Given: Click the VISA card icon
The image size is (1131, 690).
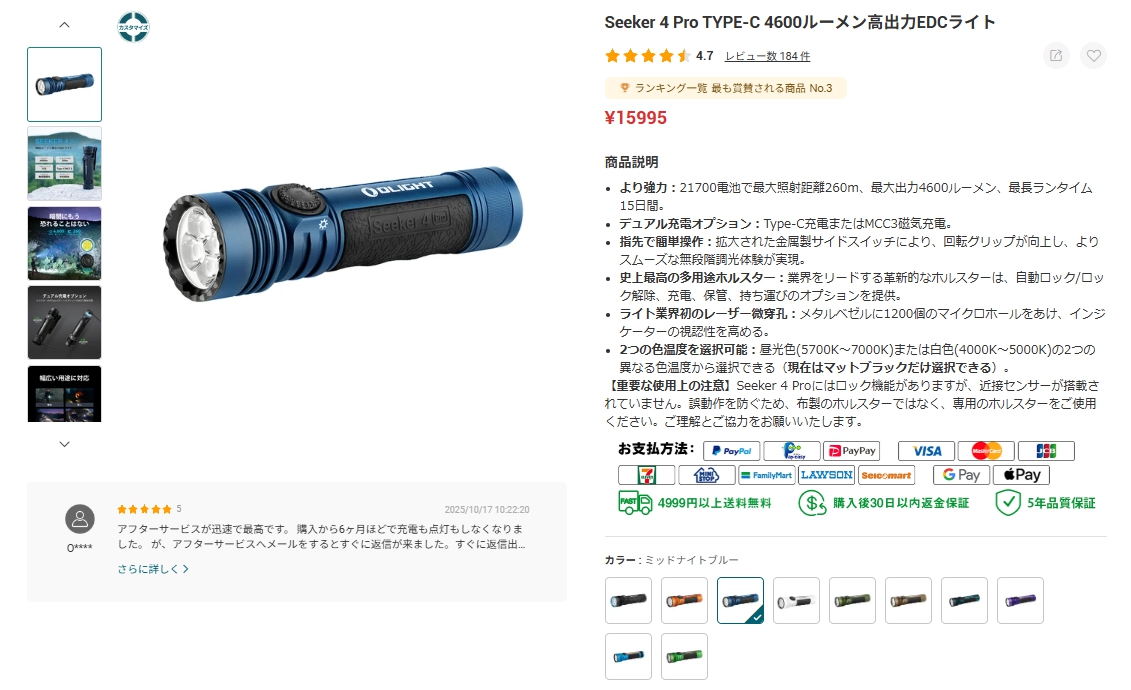Looking at the screenshot, I should click(926, 451).
